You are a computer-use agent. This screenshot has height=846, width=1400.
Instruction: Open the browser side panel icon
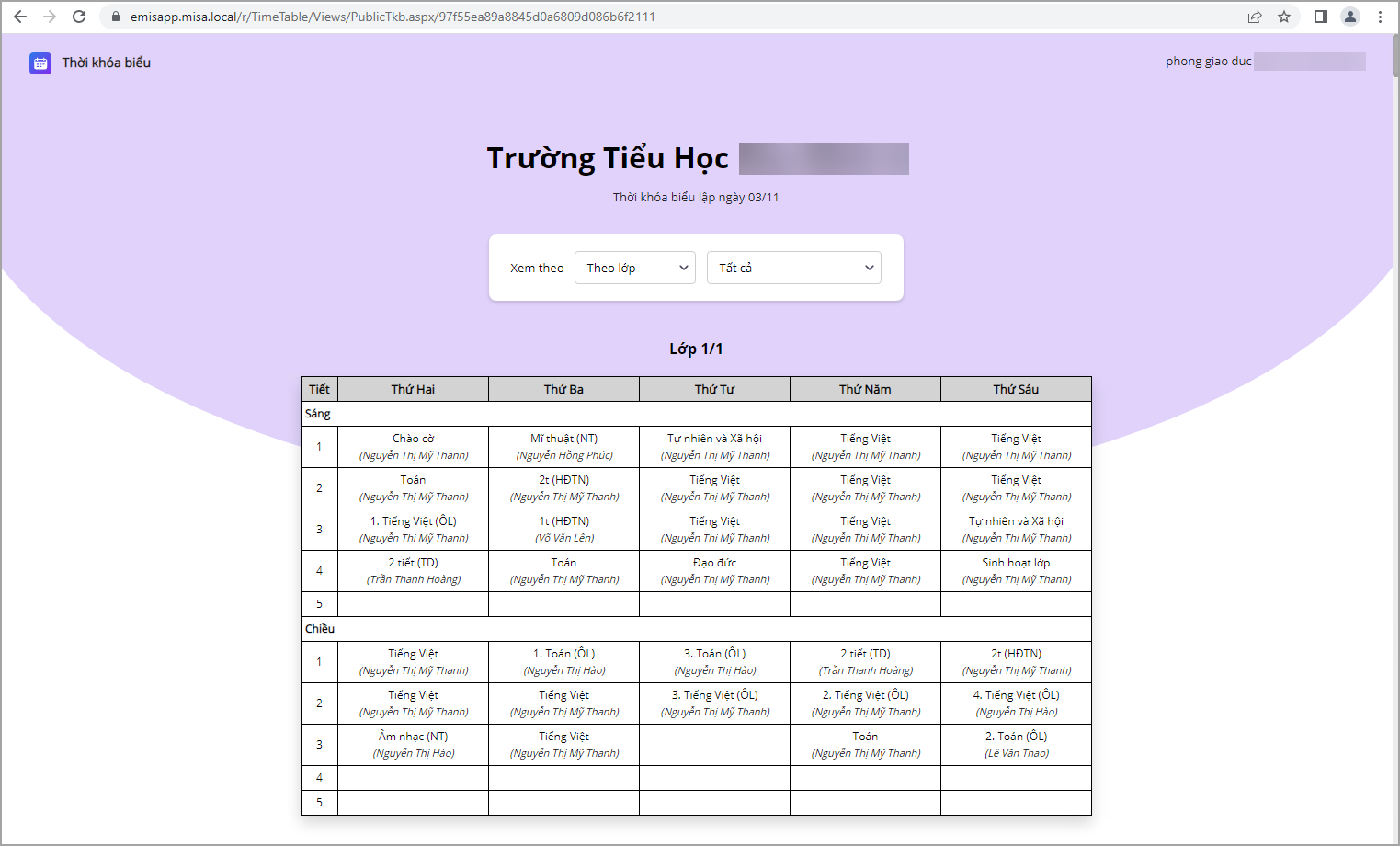tap(1321, 17)
